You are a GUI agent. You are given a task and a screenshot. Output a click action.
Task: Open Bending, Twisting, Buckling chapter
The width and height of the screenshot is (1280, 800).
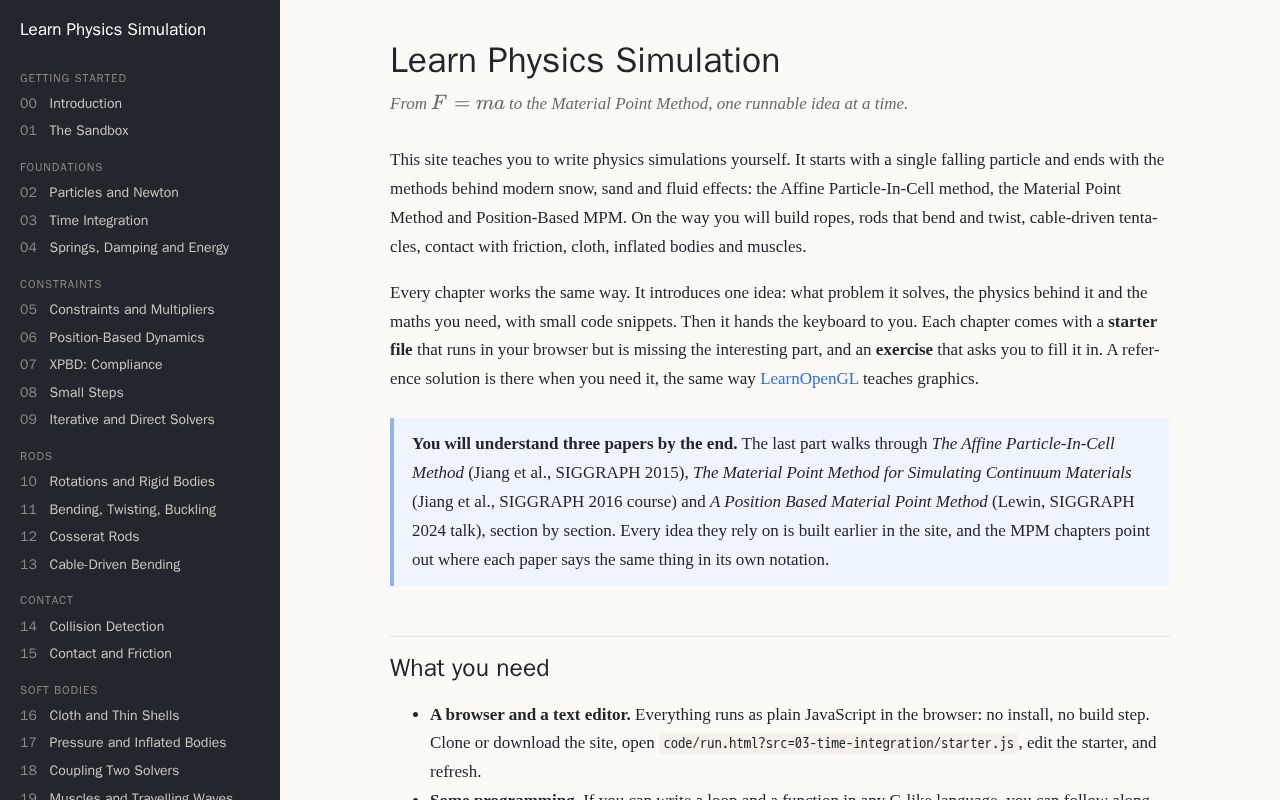click(x=118, y=510)
